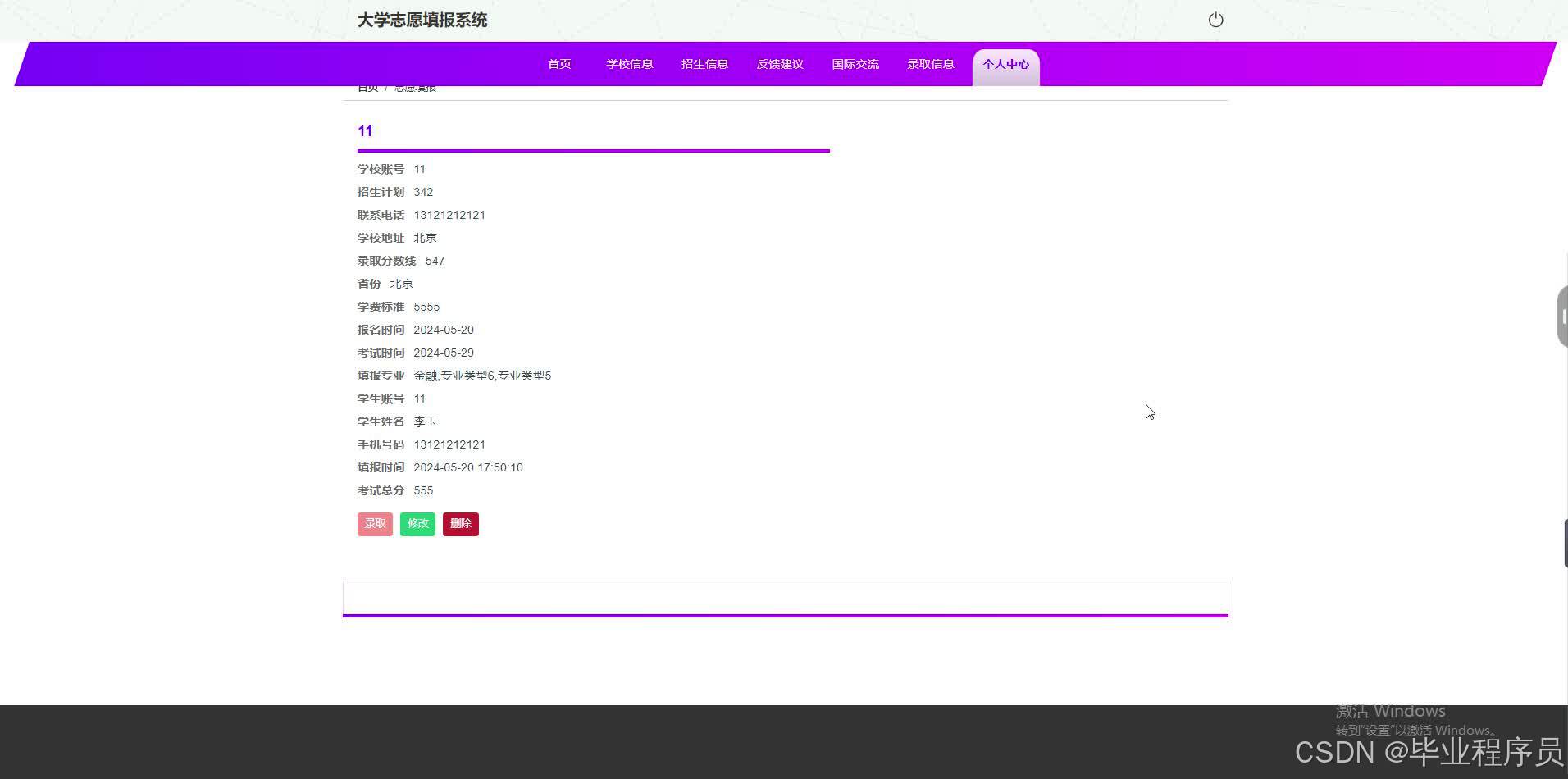Viewport: 1568px width, 779px height.
Task: Select the 学费标准 value 5555
Action: coord(426,307)
